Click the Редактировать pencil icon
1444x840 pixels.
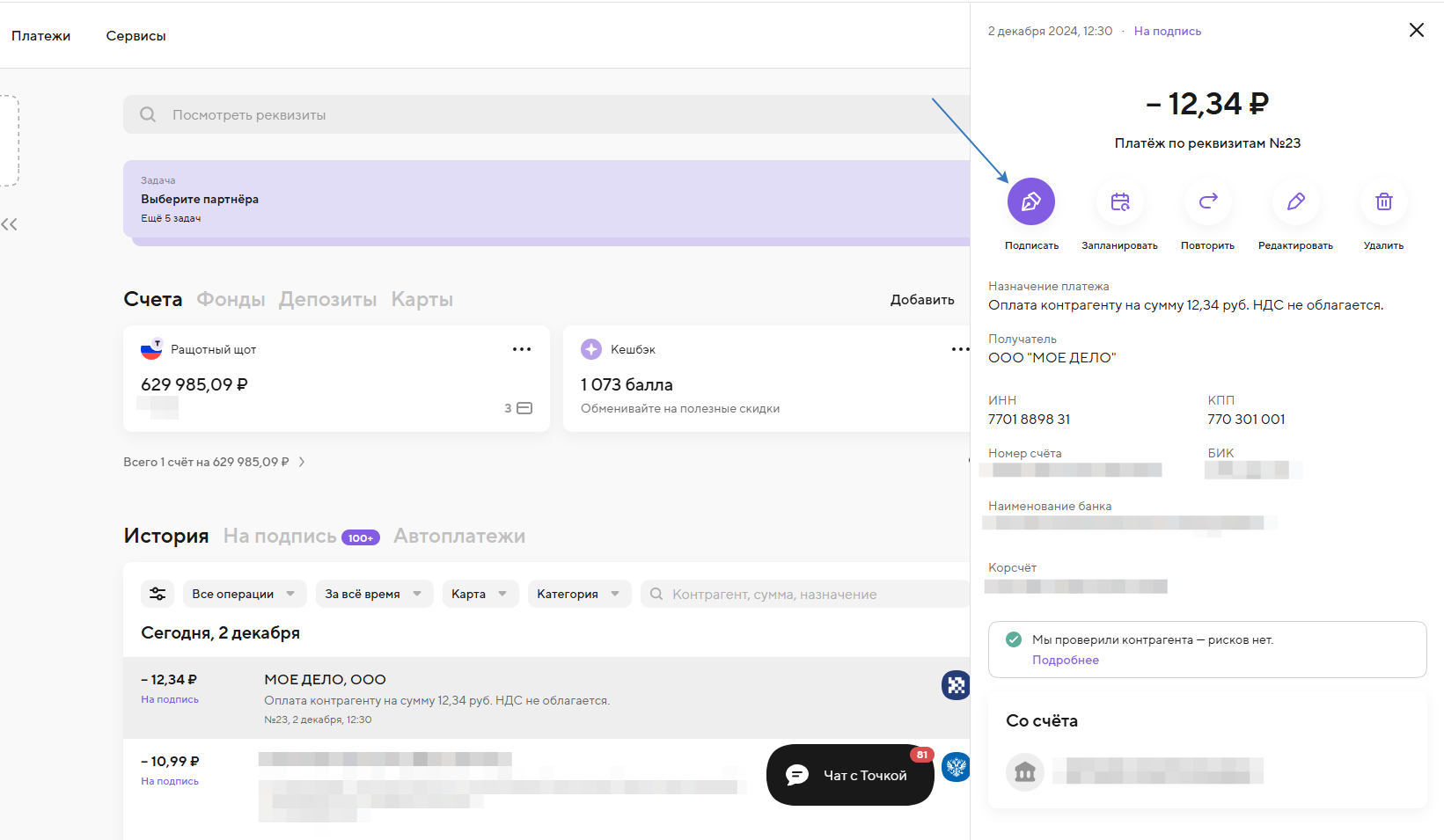click(x=1295, y=202)
